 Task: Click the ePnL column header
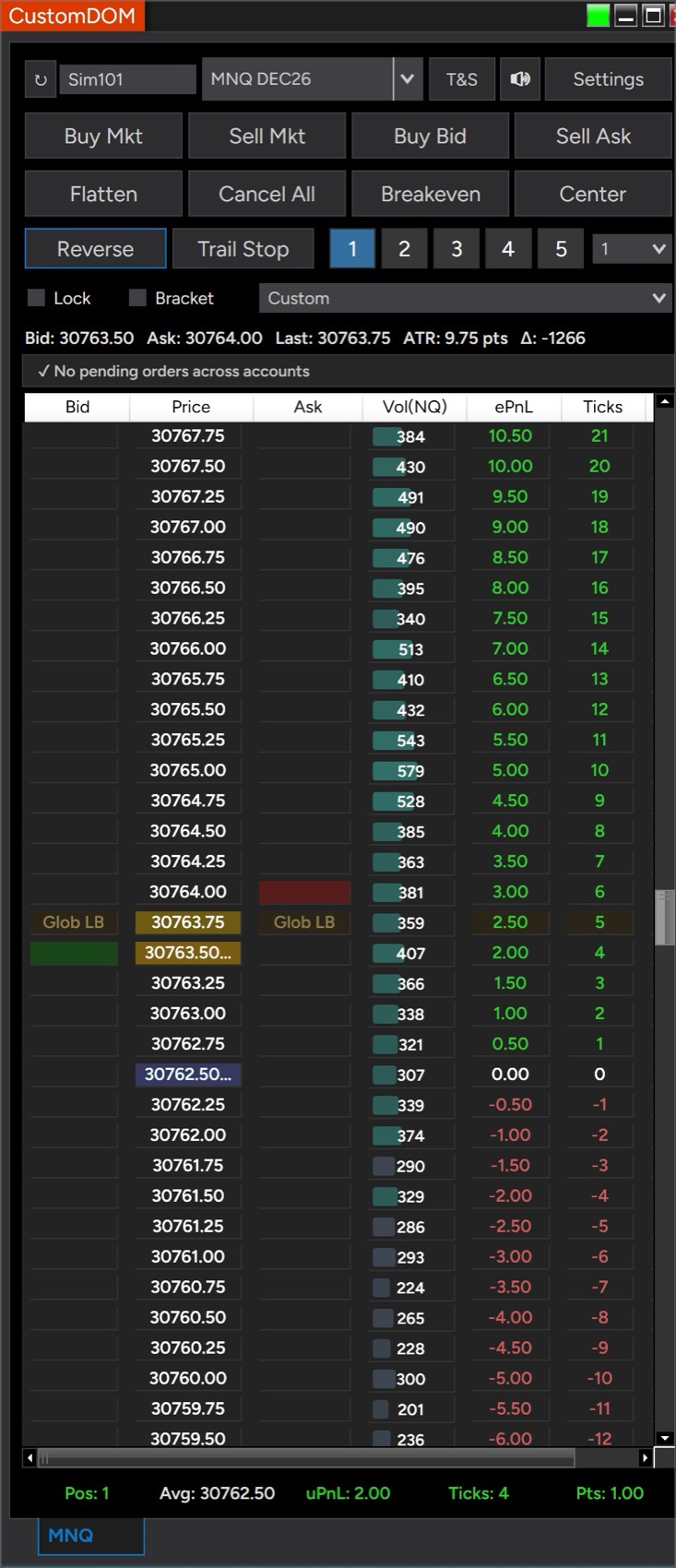(514, 407)
